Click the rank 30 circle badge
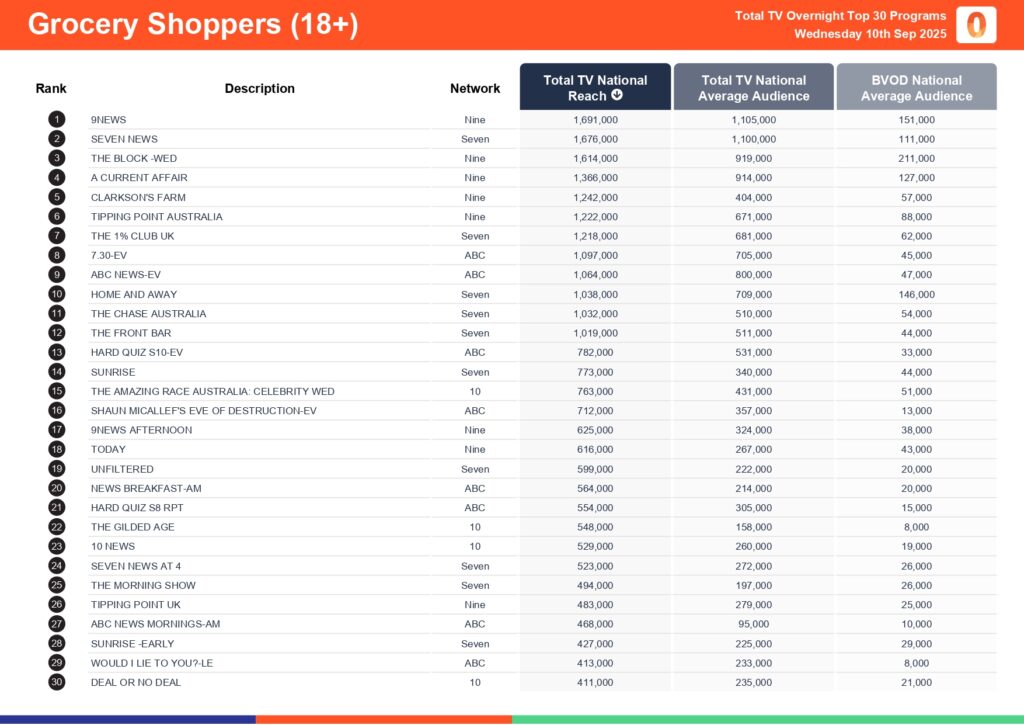The image size is (1024, 725). pos(56,682)
